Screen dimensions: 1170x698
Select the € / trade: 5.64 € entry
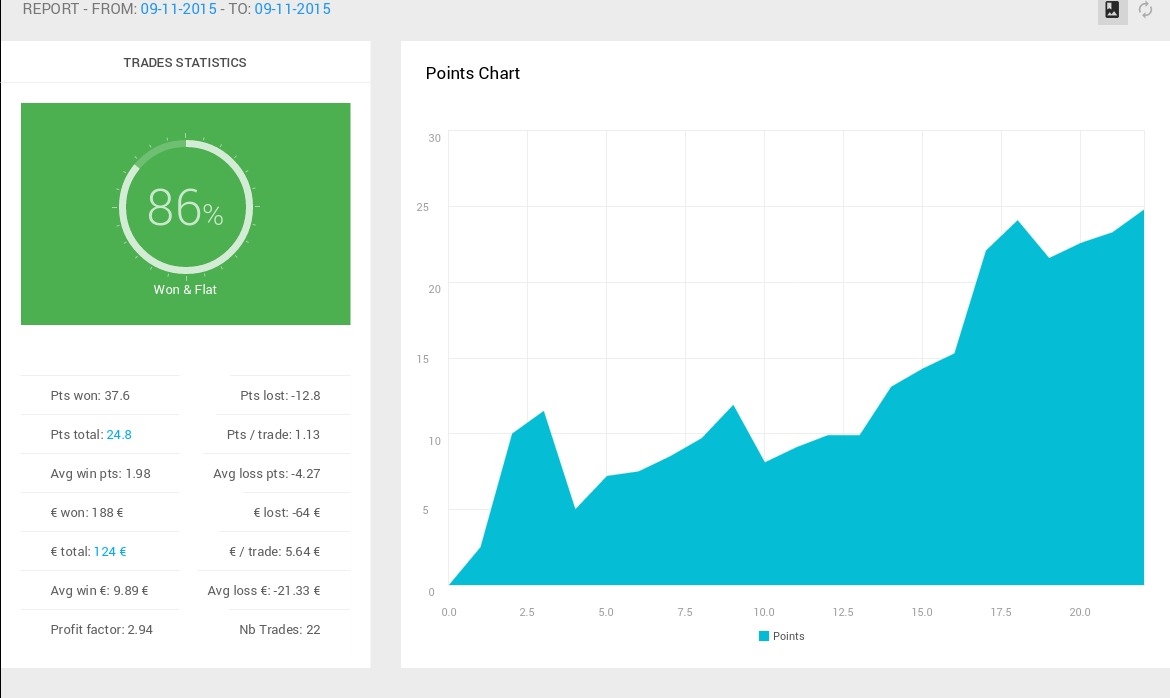(x=275, y=552)
